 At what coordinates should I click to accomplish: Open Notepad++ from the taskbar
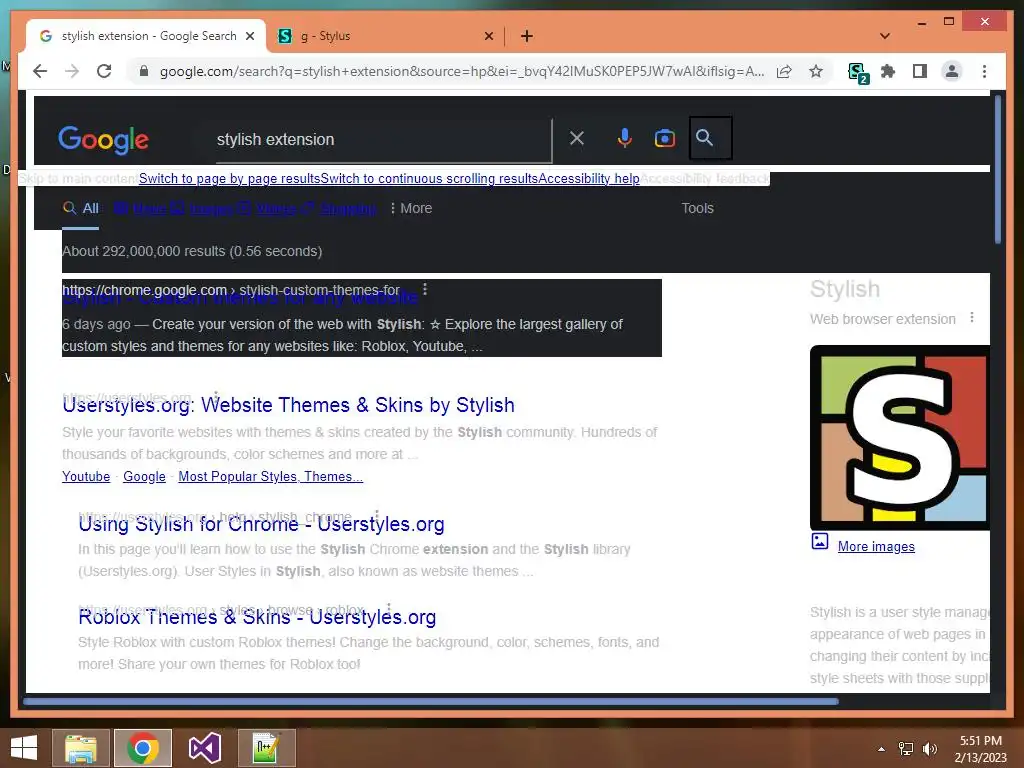tap(266, 748)
